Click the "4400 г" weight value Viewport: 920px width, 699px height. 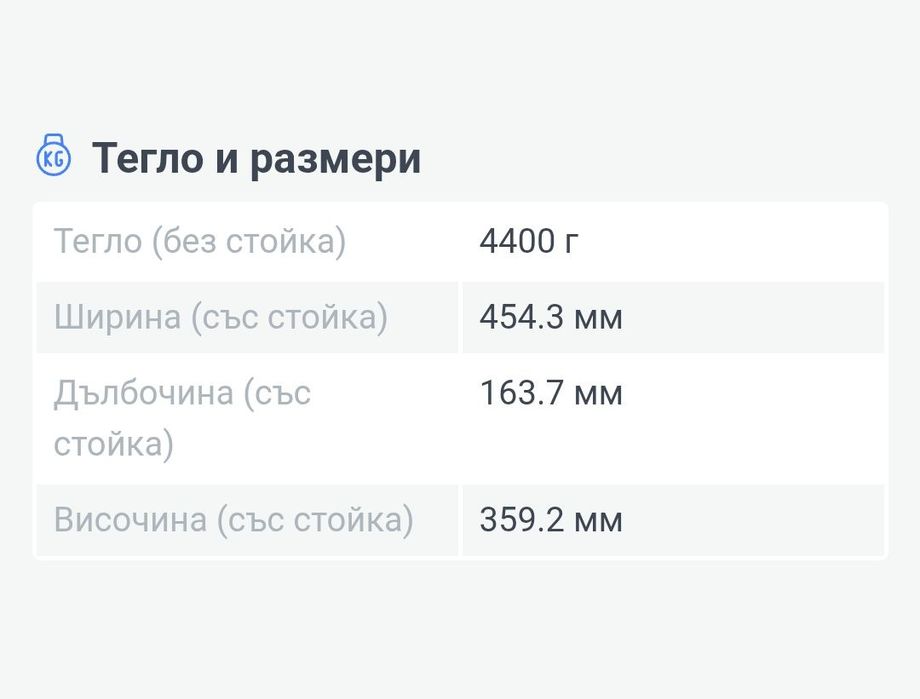[x=529, y=241]
